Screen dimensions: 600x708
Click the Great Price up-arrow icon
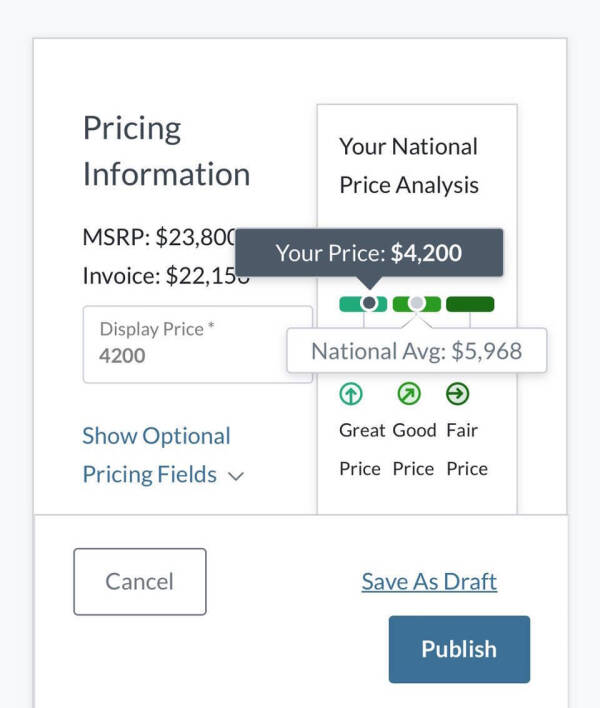[x=351, y=394]
